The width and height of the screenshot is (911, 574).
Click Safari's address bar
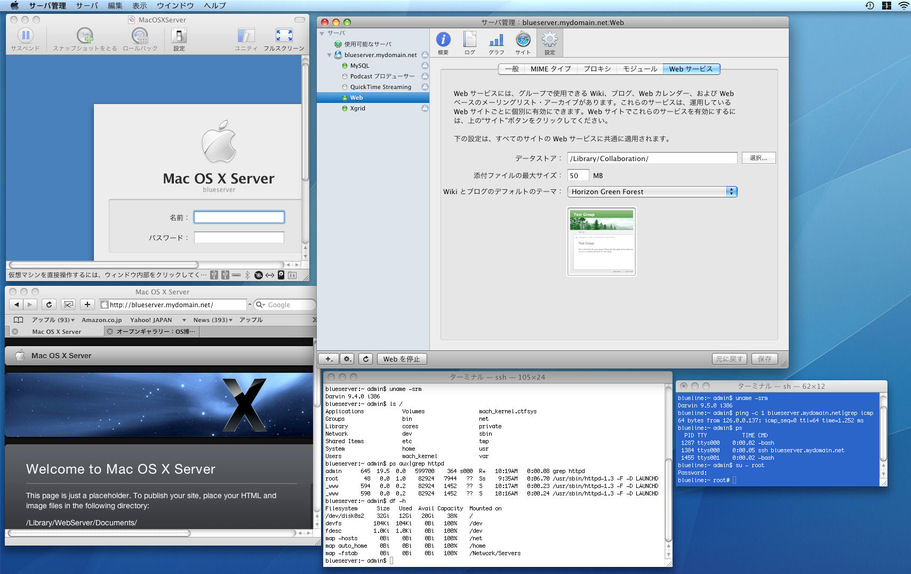173,304
